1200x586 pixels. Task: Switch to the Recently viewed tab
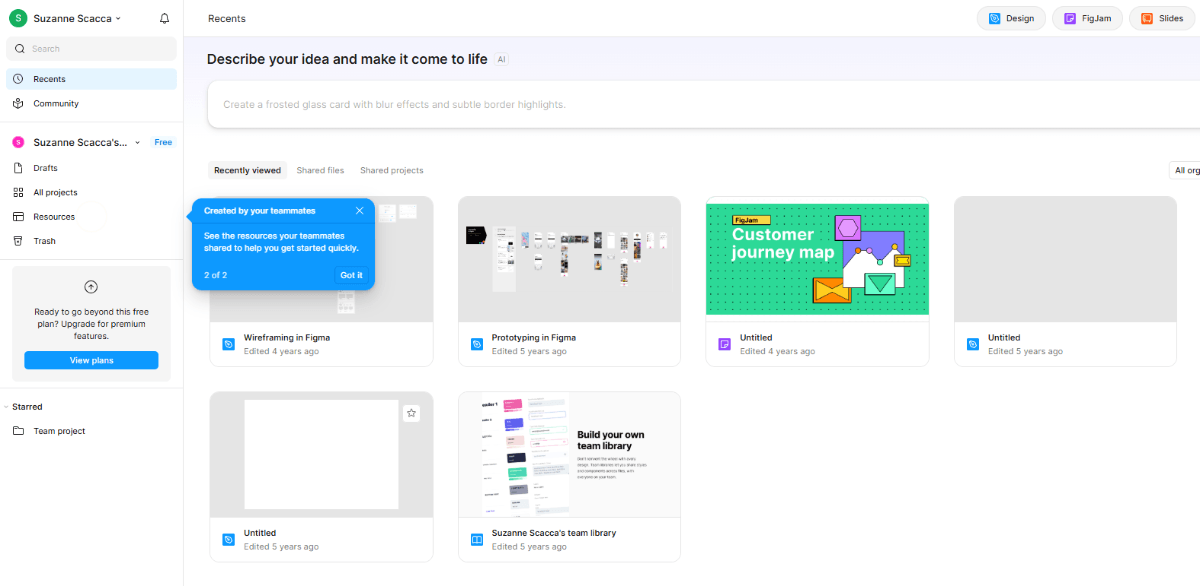tap(247, 170)
